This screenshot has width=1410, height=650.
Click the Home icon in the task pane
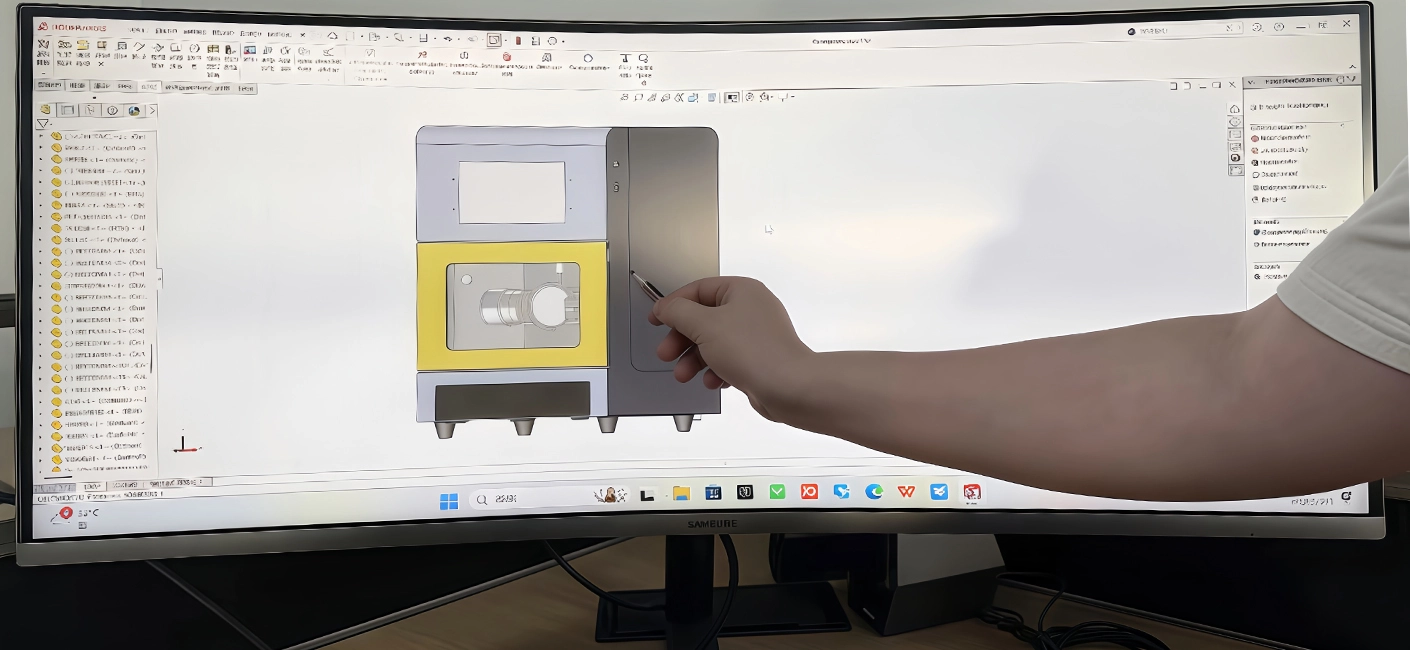[x=1235, y=108]
